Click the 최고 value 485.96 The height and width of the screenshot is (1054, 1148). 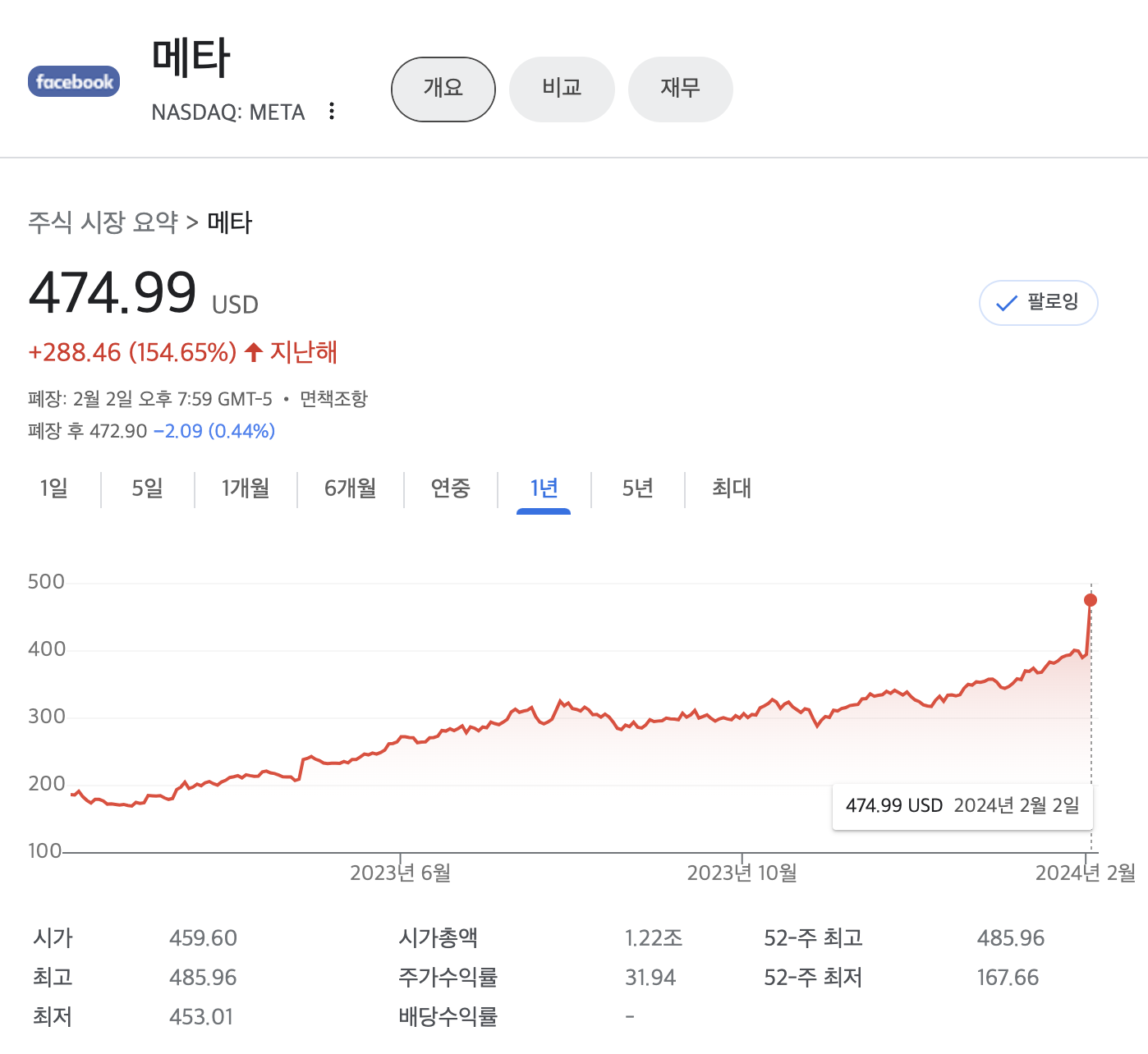pyautogui.click(x=203, y=978)
